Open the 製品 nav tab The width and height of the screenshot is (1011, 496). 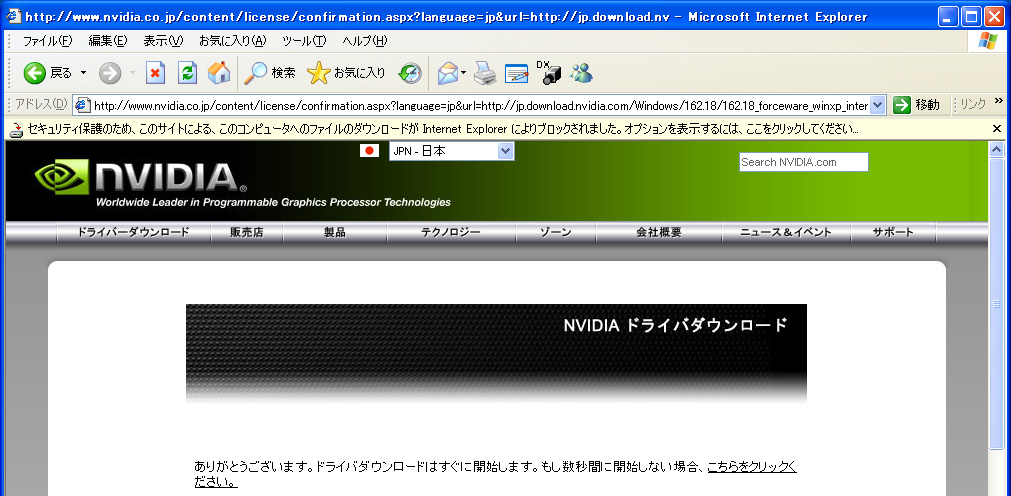pos(335,233)
